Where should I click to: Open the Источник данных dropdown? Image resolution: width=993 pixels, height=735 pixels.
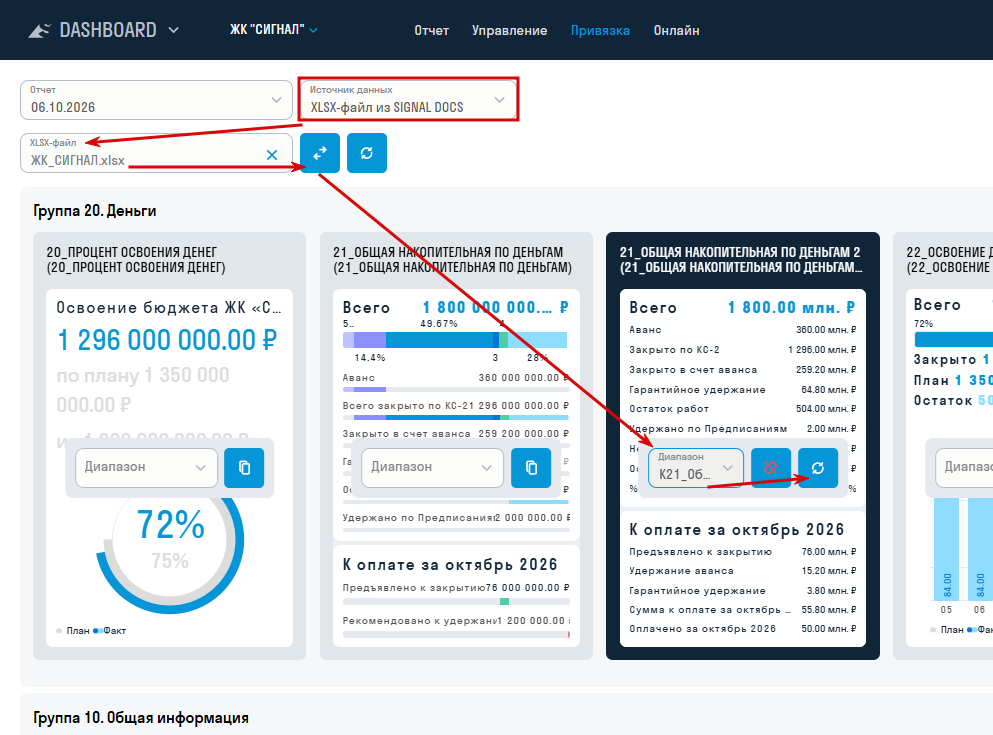point(408,100)
